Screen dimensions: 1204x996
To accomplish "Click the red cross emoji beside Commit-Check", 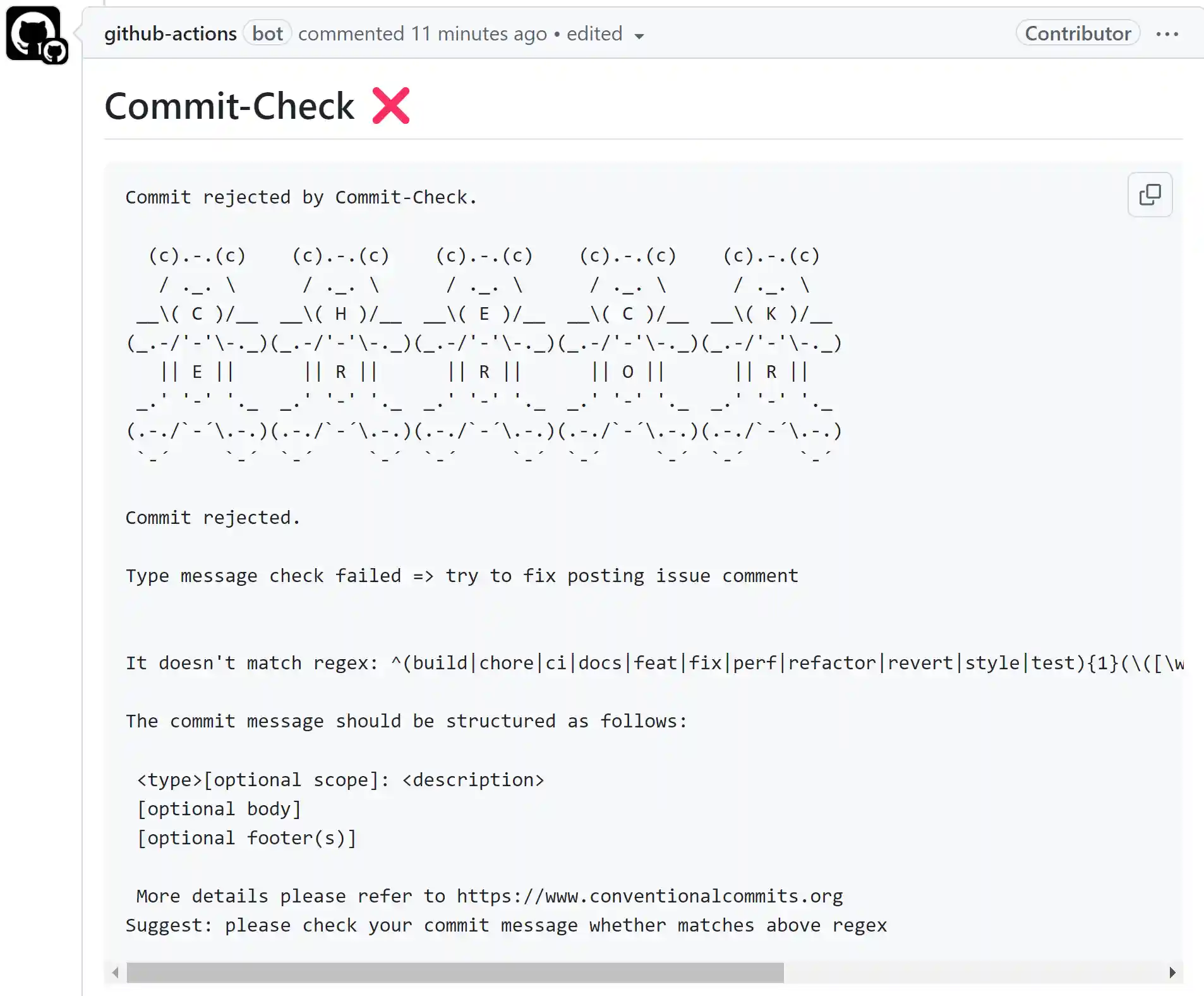I will coord(390,105).
